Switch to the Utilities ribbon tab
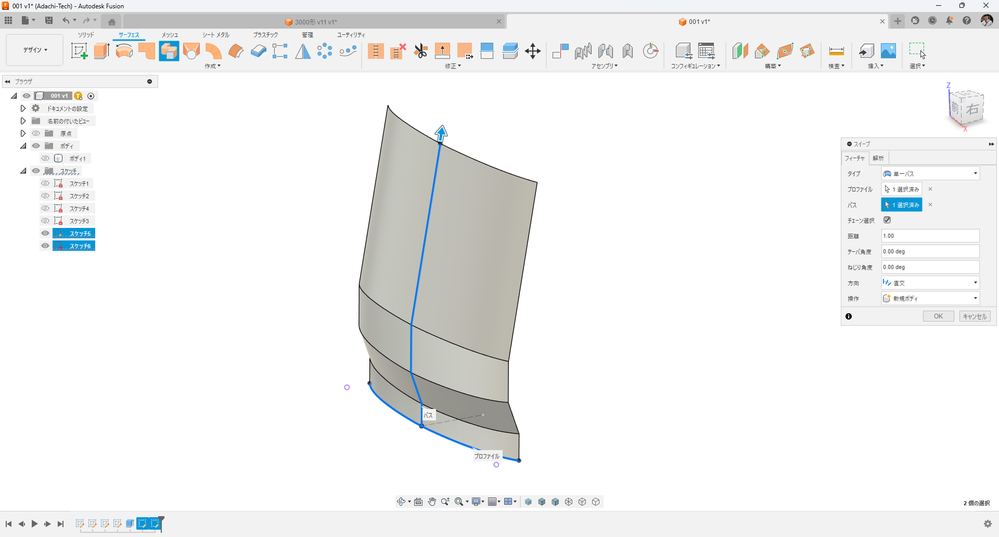This screenshot has width=999, height=537. tap(351, 35)
